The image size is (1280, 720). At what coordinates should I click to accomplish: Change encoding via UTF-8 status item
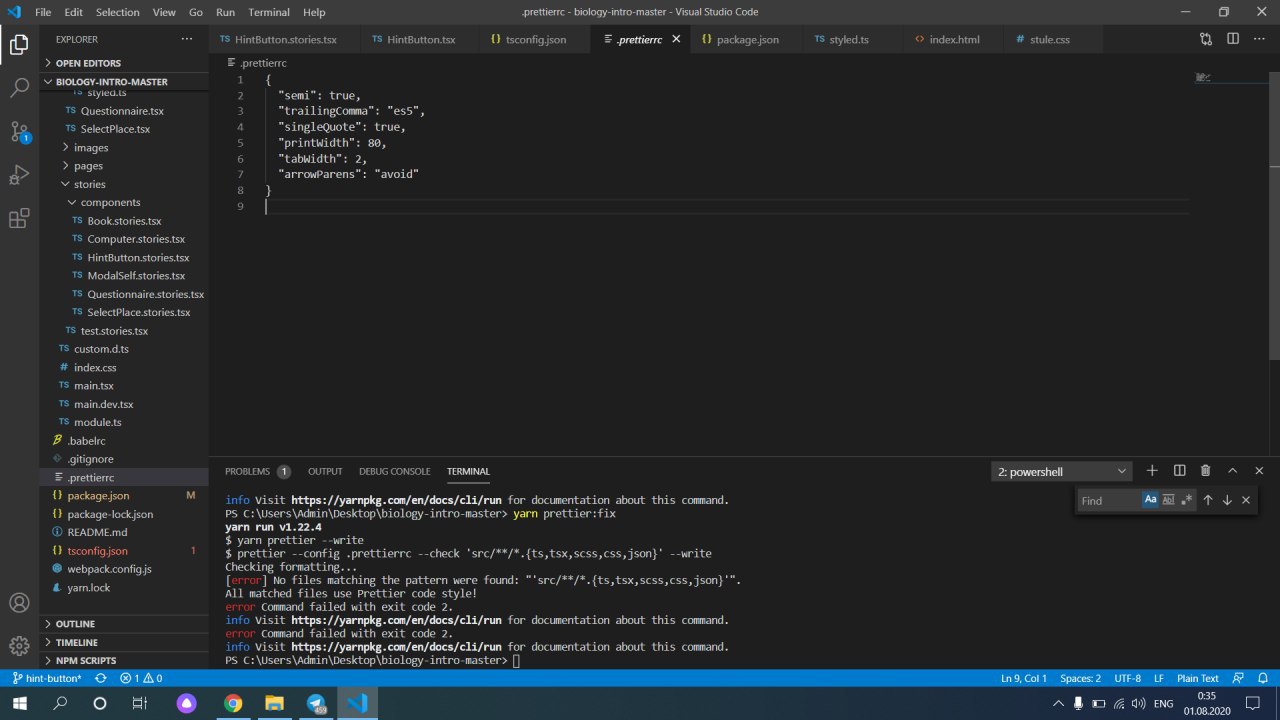point(1127,678)
